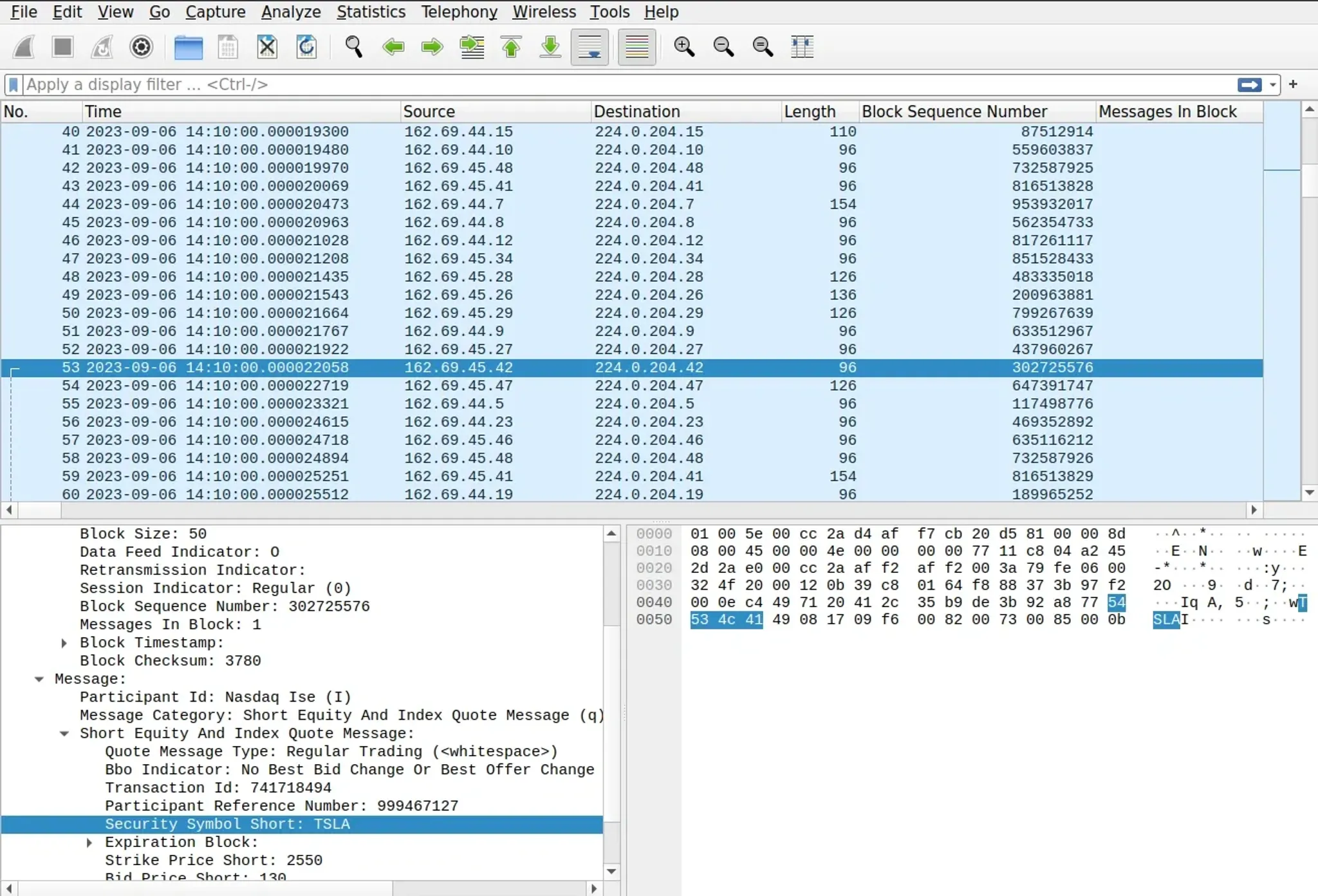Sort by the Time column header
1318x896 pixels.
pyautogui.click(x=241, y=111)
